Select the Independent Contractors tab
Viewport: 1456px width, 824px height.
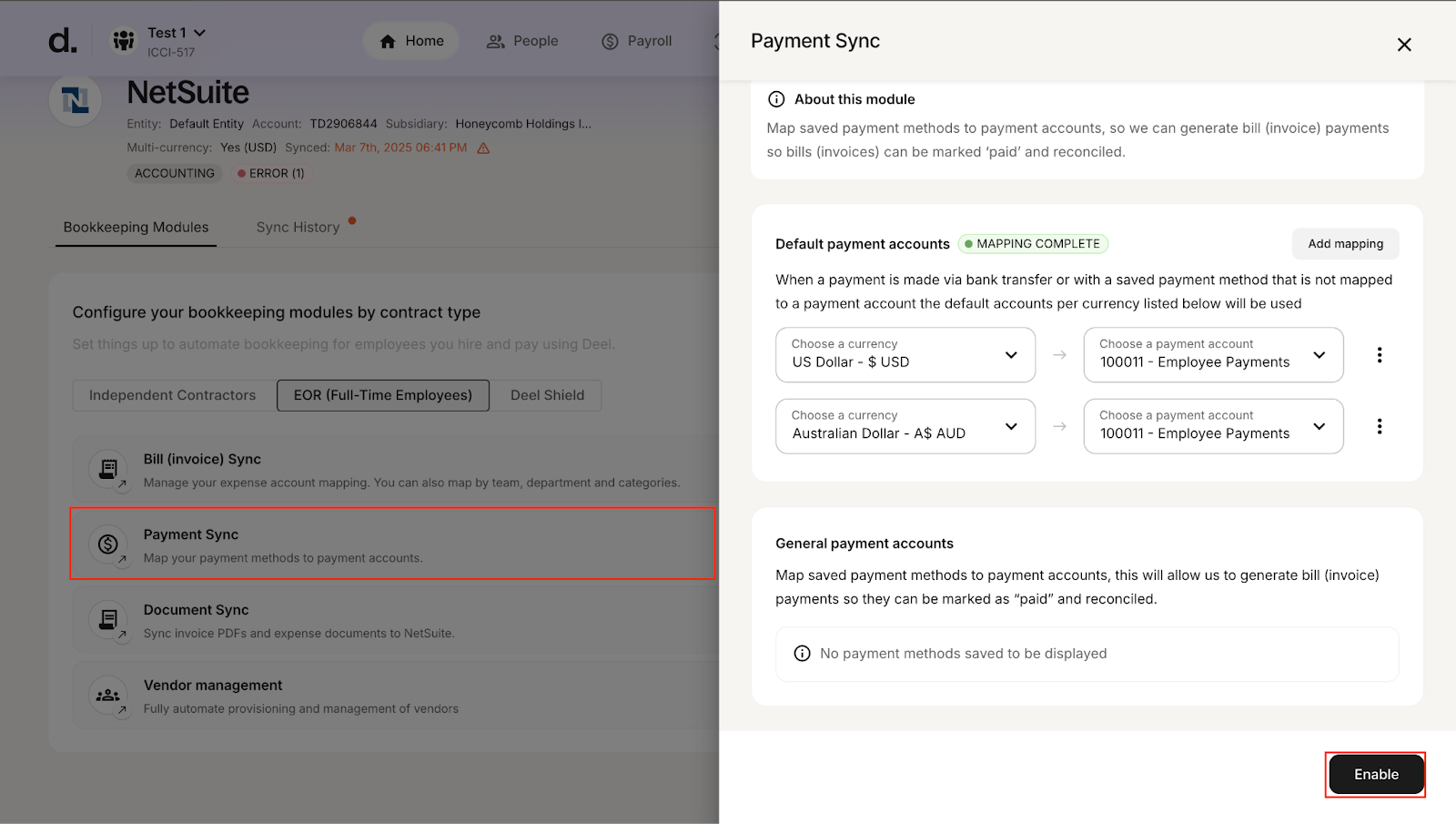click(x=173, y=395)
